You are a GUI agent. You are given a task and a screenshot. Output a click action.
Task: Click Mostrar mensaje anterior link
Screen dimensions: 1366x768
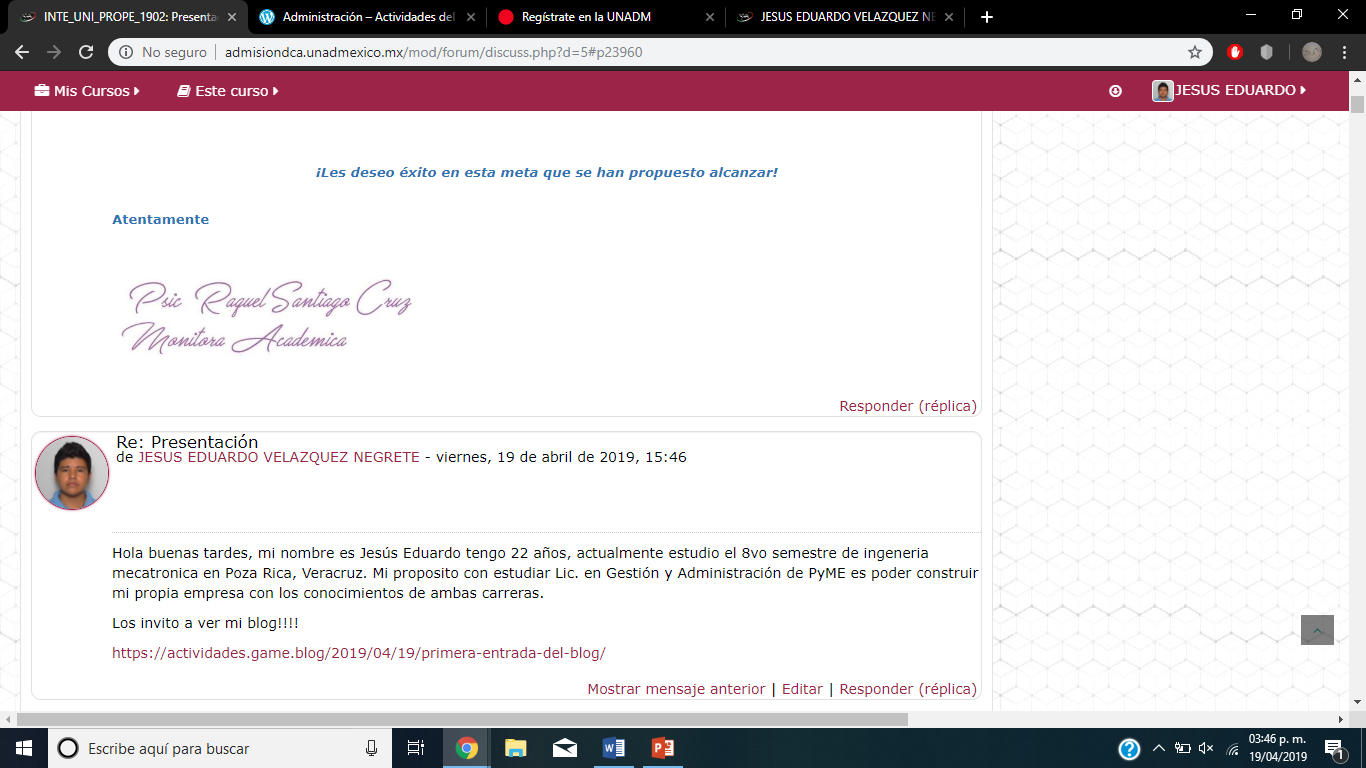tap(676, 689)
